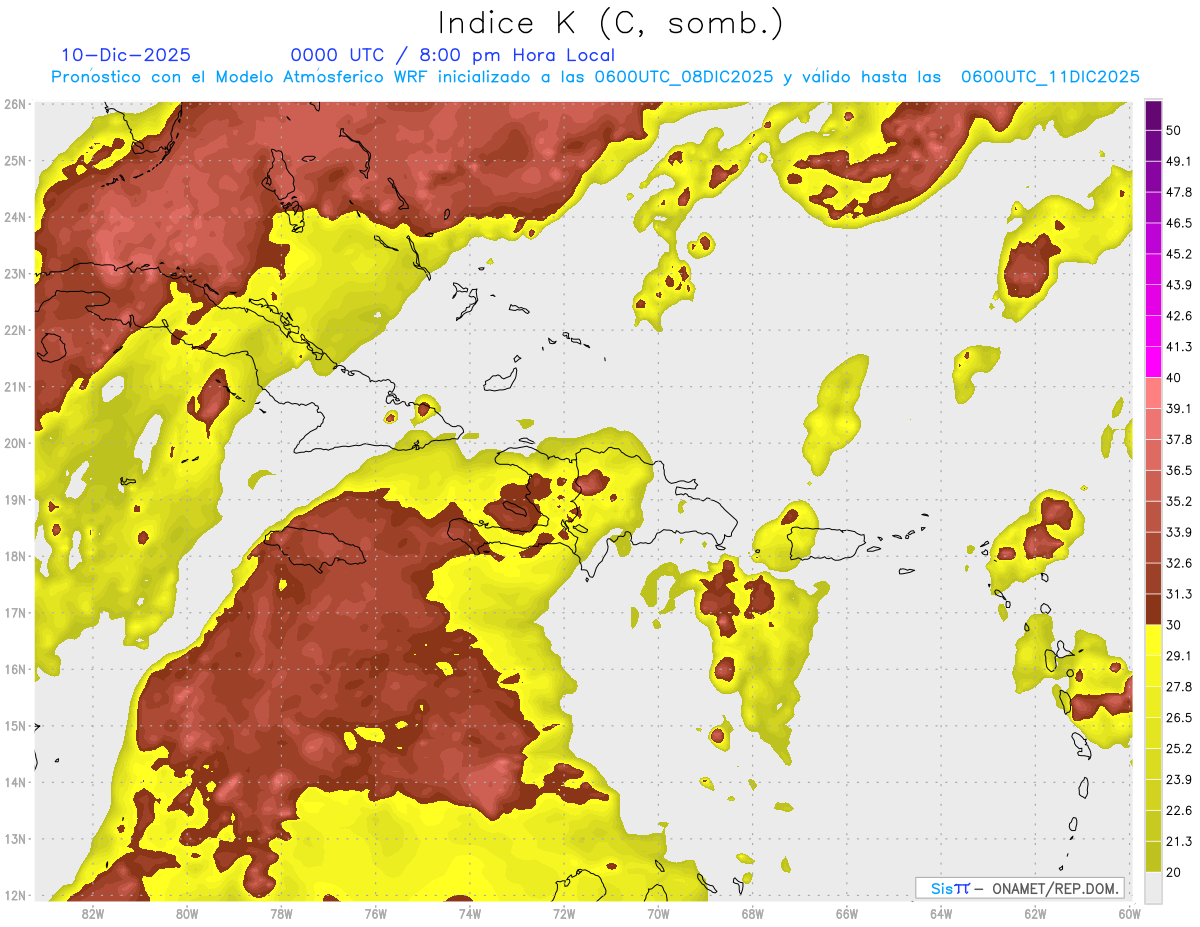The image size is (1200, 927).
Task: Click the "46.5" color scale value
Action: (x=1179, y=223)
